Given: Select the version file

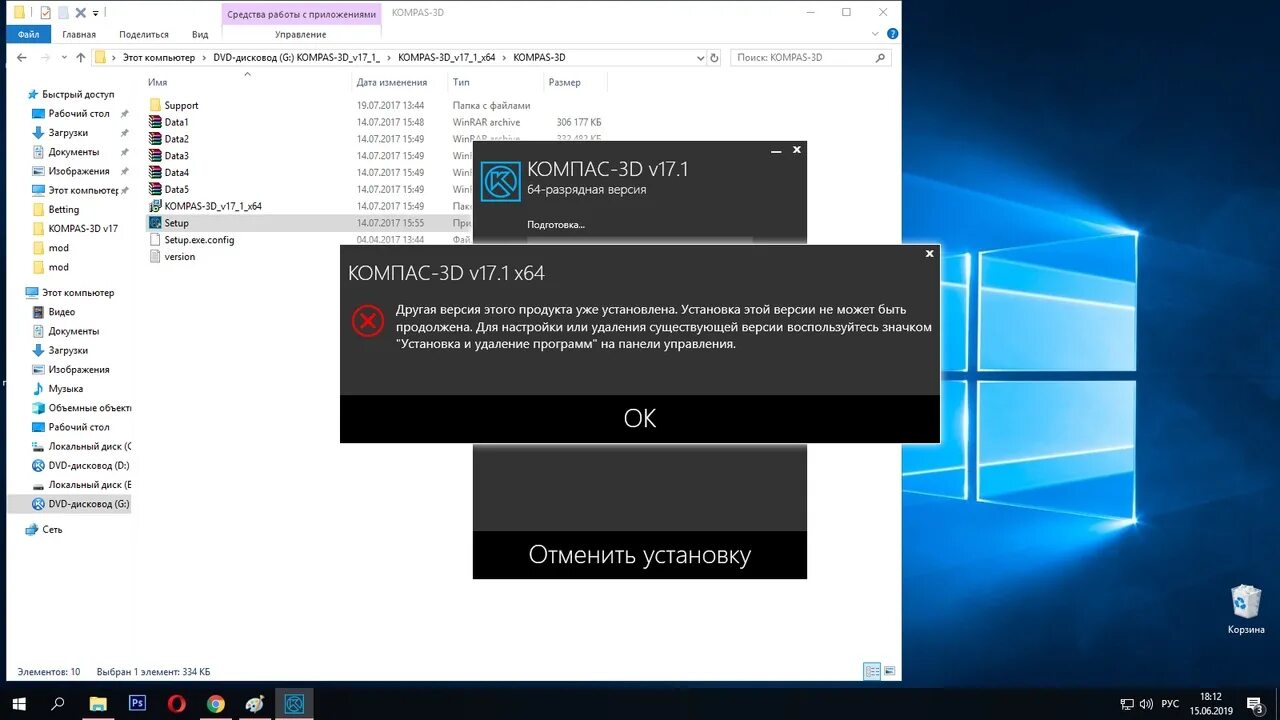Looking at the screenshot, I should [180, 257].
